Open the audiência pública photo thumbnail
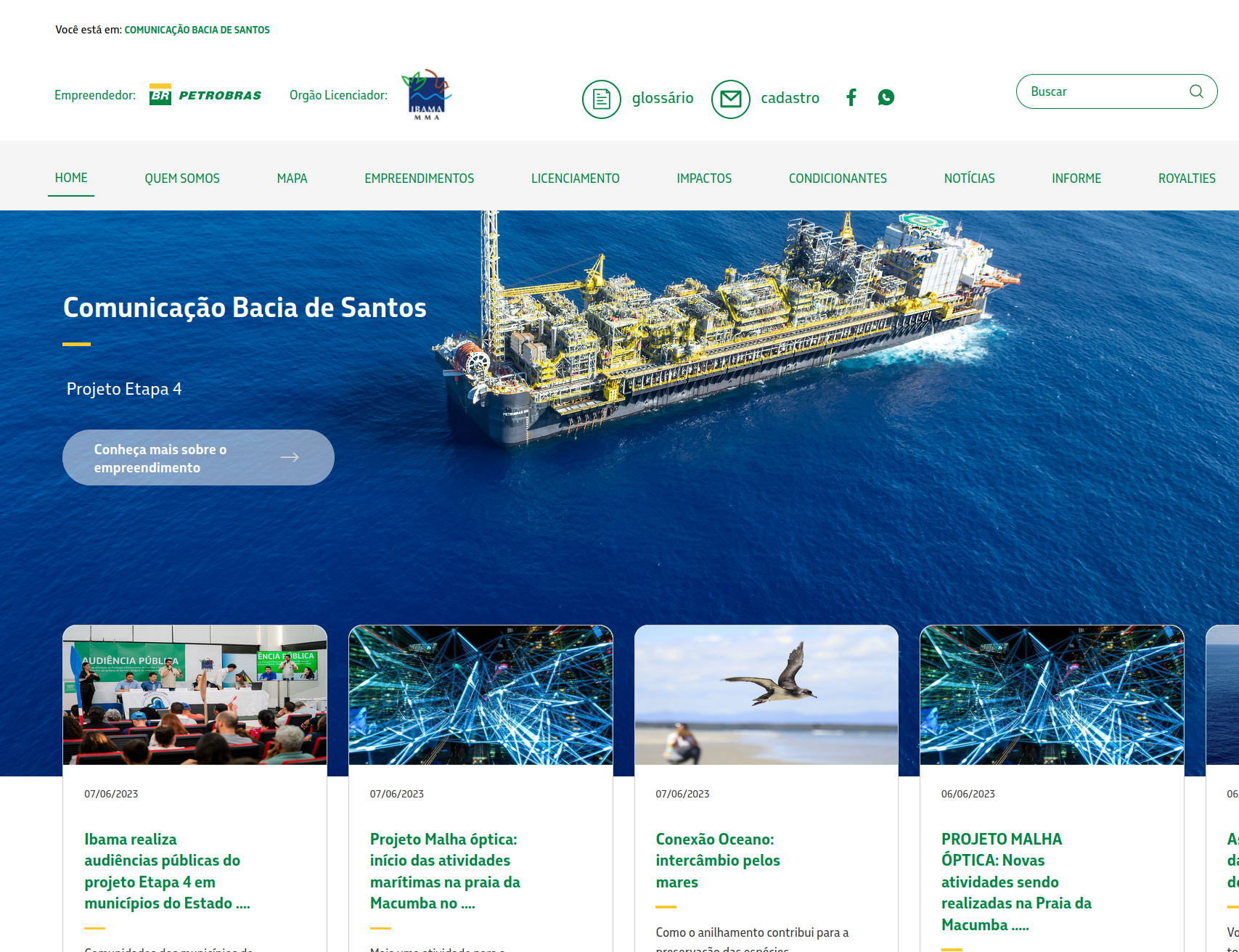 click(x=195, y=694)
